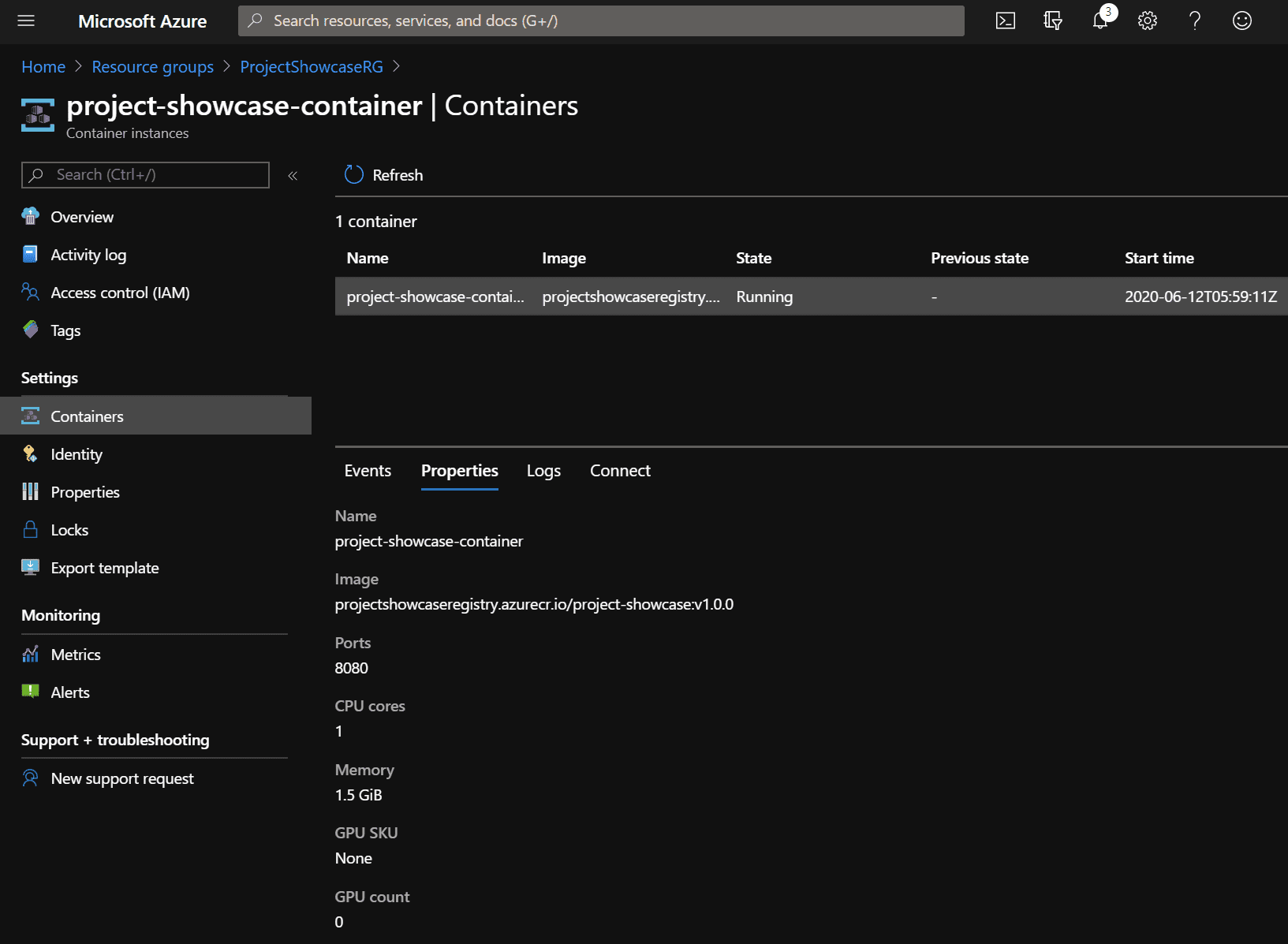
Task: Click the Refresh button label
Action: (x=398, y=175)
